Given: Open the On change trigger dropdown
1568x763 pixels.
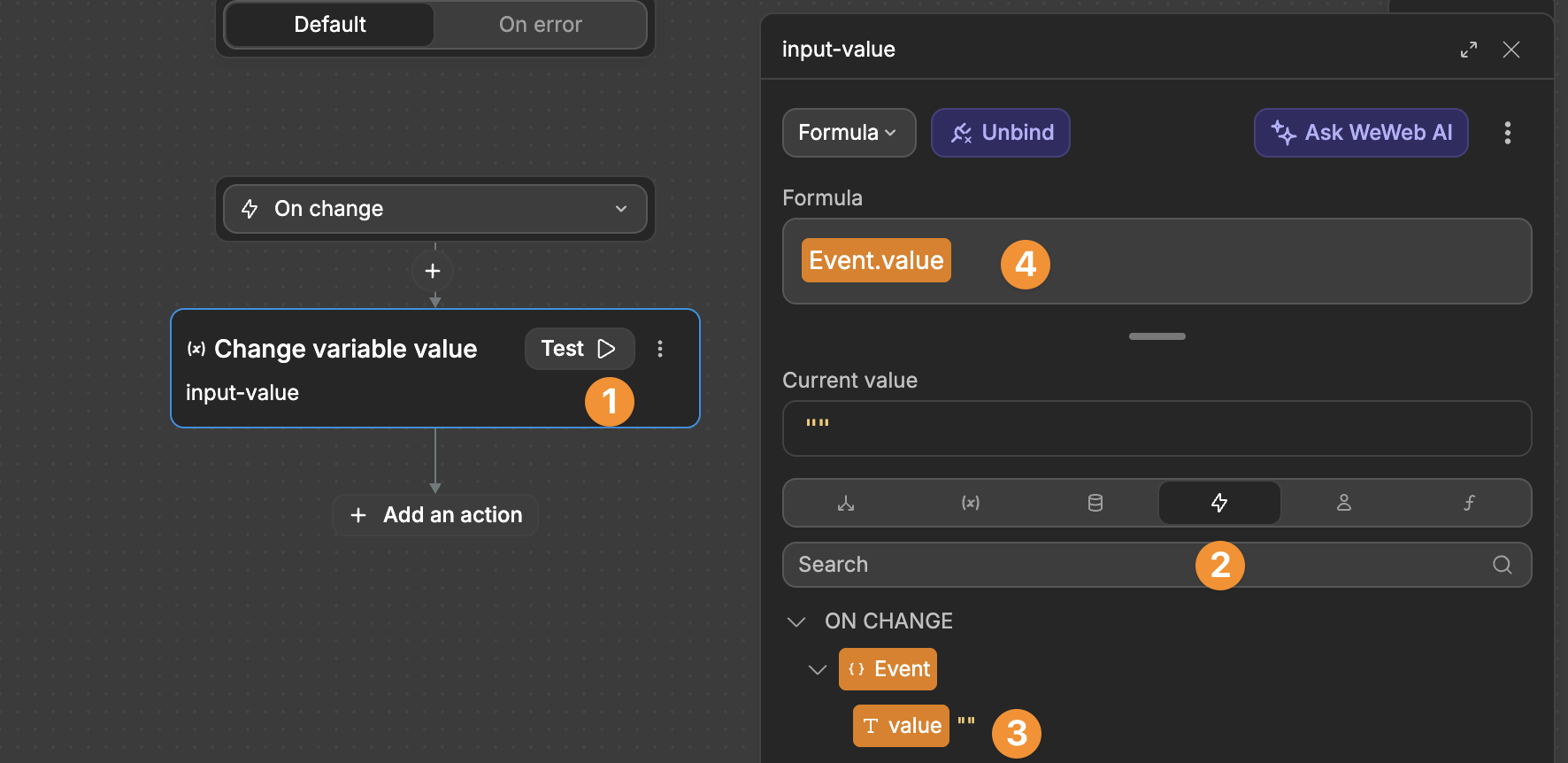Looking at the screenshot, I should coord(434,209).
